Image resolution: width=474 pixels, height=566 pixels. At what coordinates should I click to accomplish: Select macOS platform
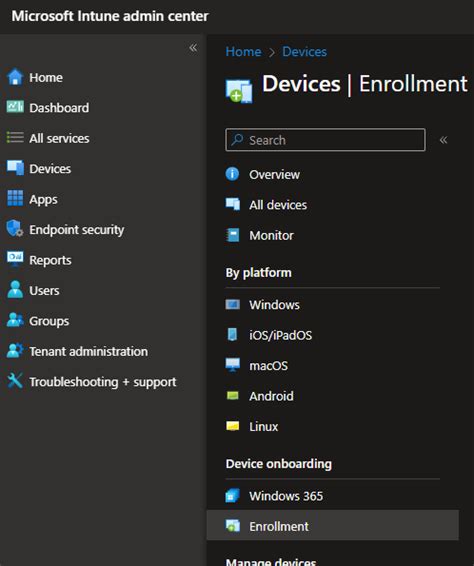tap(269, 366)
